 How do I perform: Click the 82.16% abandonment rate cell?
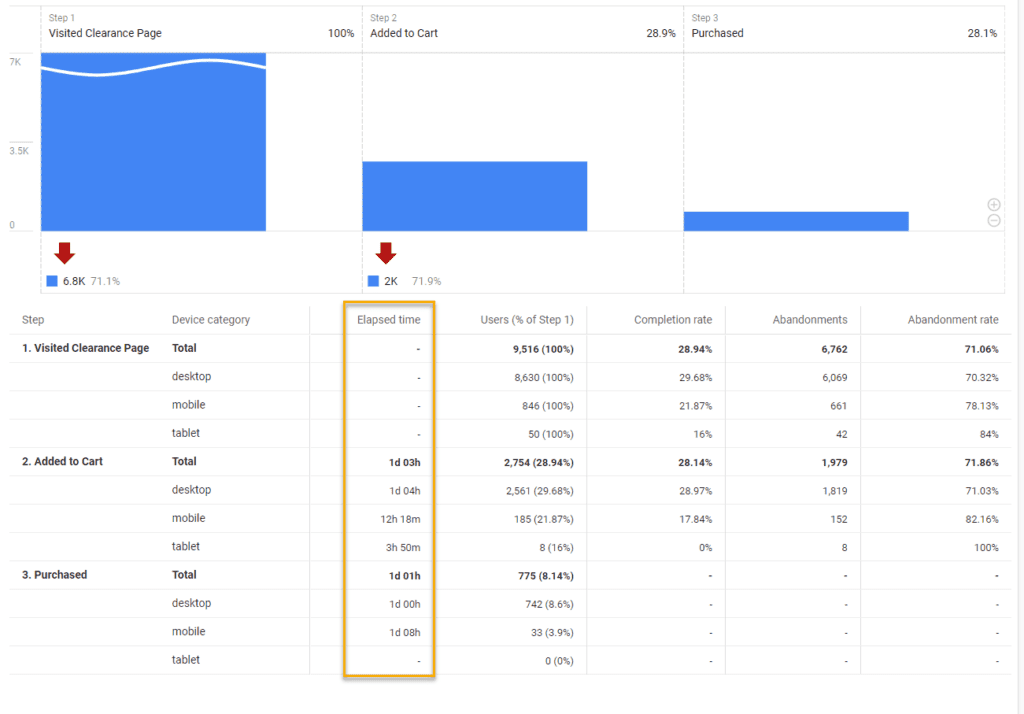(x=982, y=519)
